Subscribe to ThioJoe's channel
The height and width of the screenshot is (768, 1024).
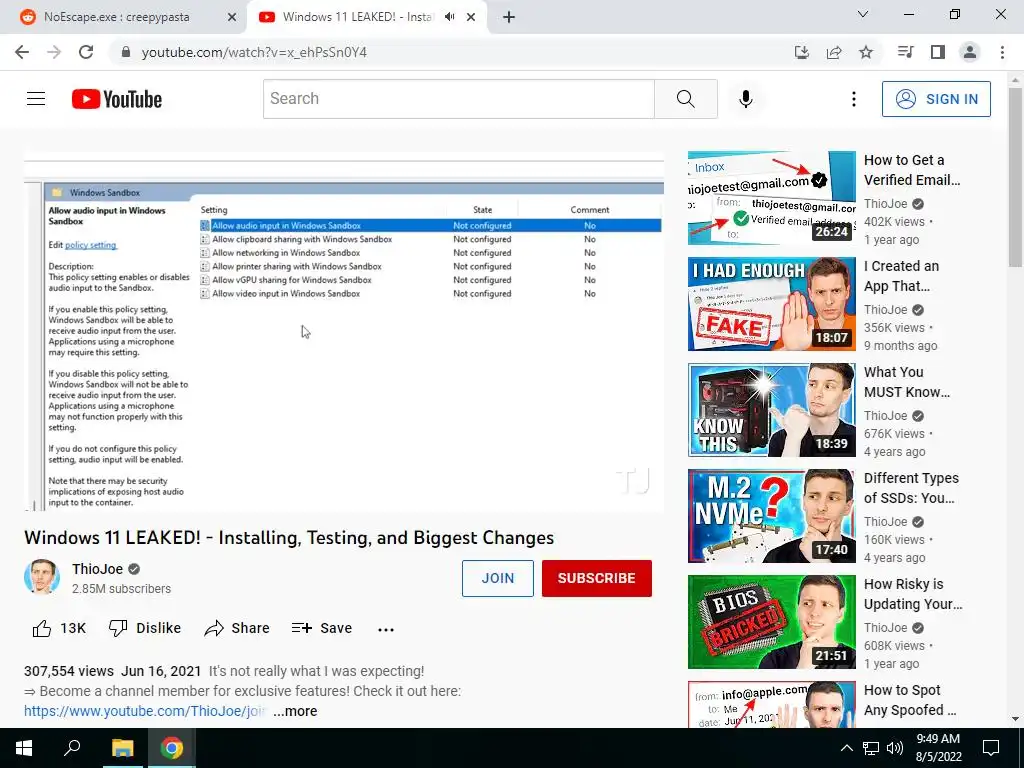tap(596, 578)
